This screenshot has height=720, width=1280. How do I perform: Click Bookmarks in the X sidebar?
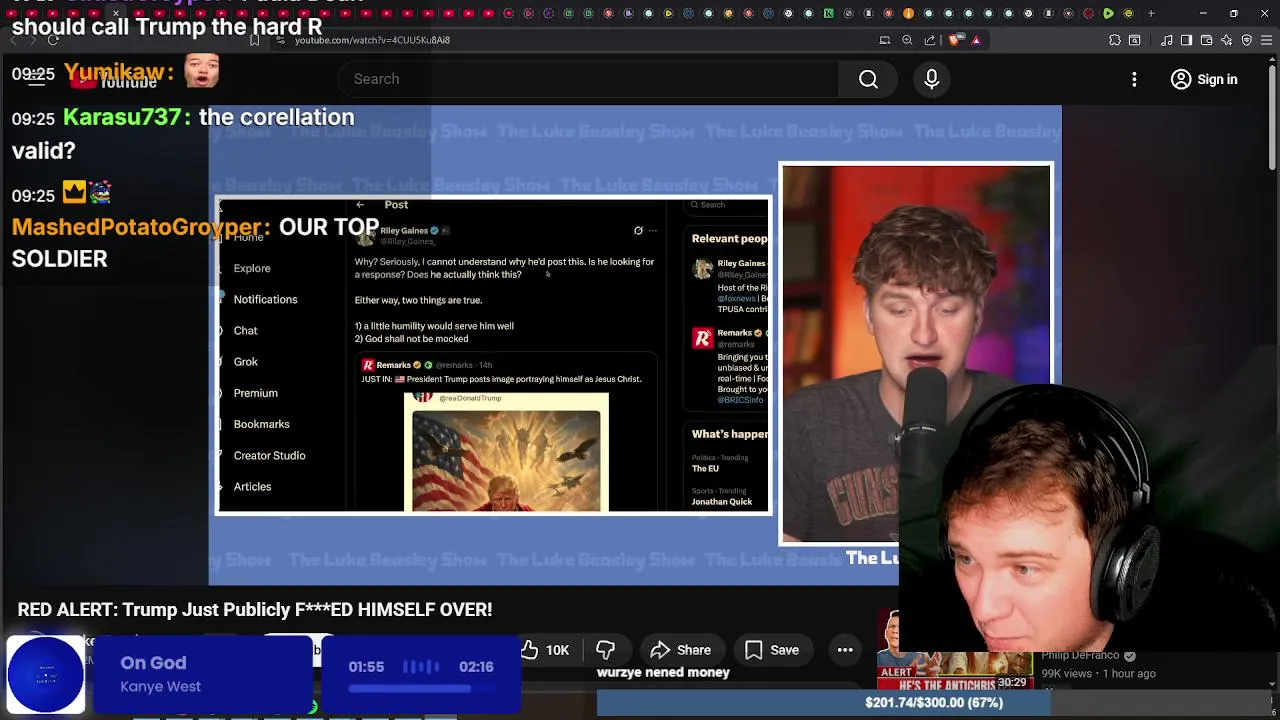[x=261, y=424]
